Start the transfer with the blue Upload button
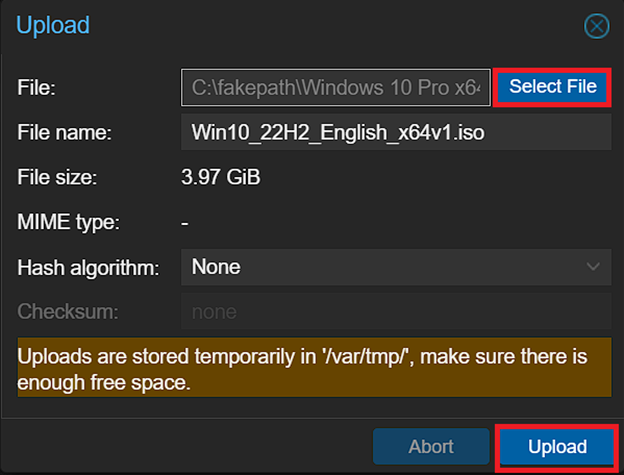Screen dimensions: 624x475 click(x=557, y=446)
